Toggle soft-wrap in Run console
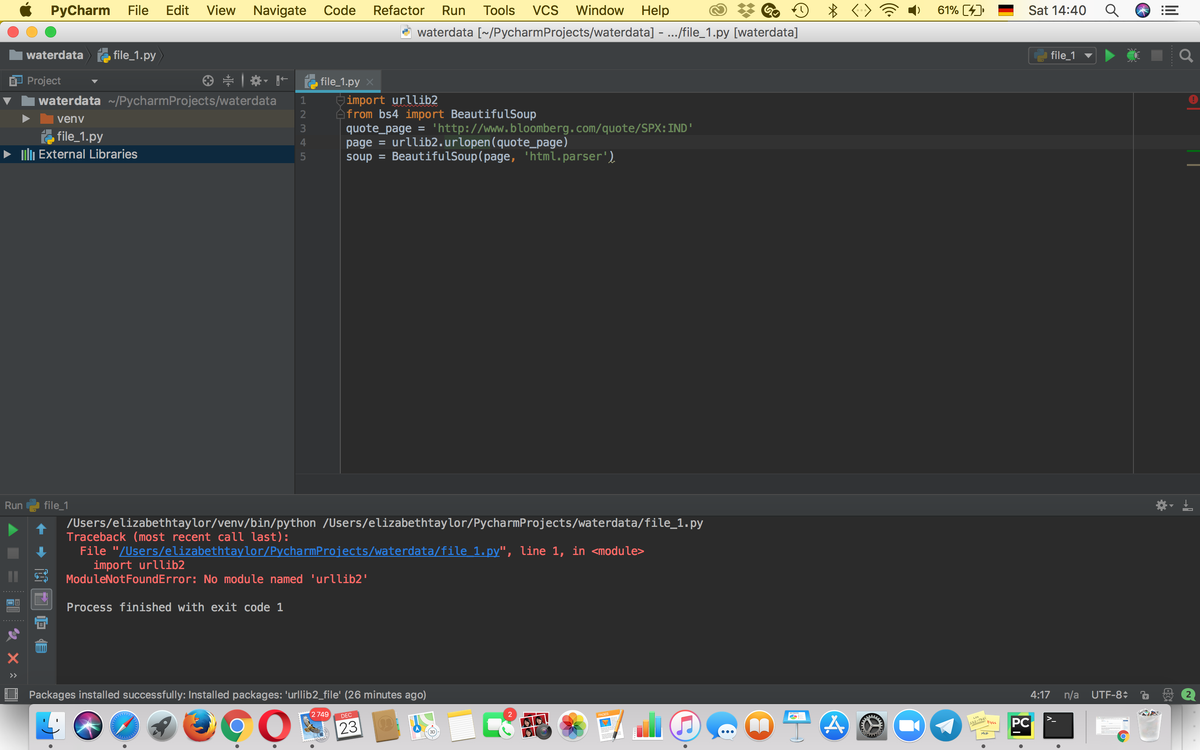This screenshot has width=1200, height=750. pyautogui.click(x=40, y=575)
